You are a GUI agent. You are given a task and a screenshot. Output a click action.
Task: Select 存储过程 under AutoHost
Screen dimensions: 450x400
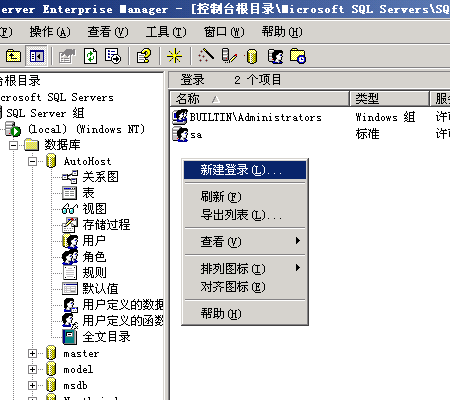(x=106, y=225)
